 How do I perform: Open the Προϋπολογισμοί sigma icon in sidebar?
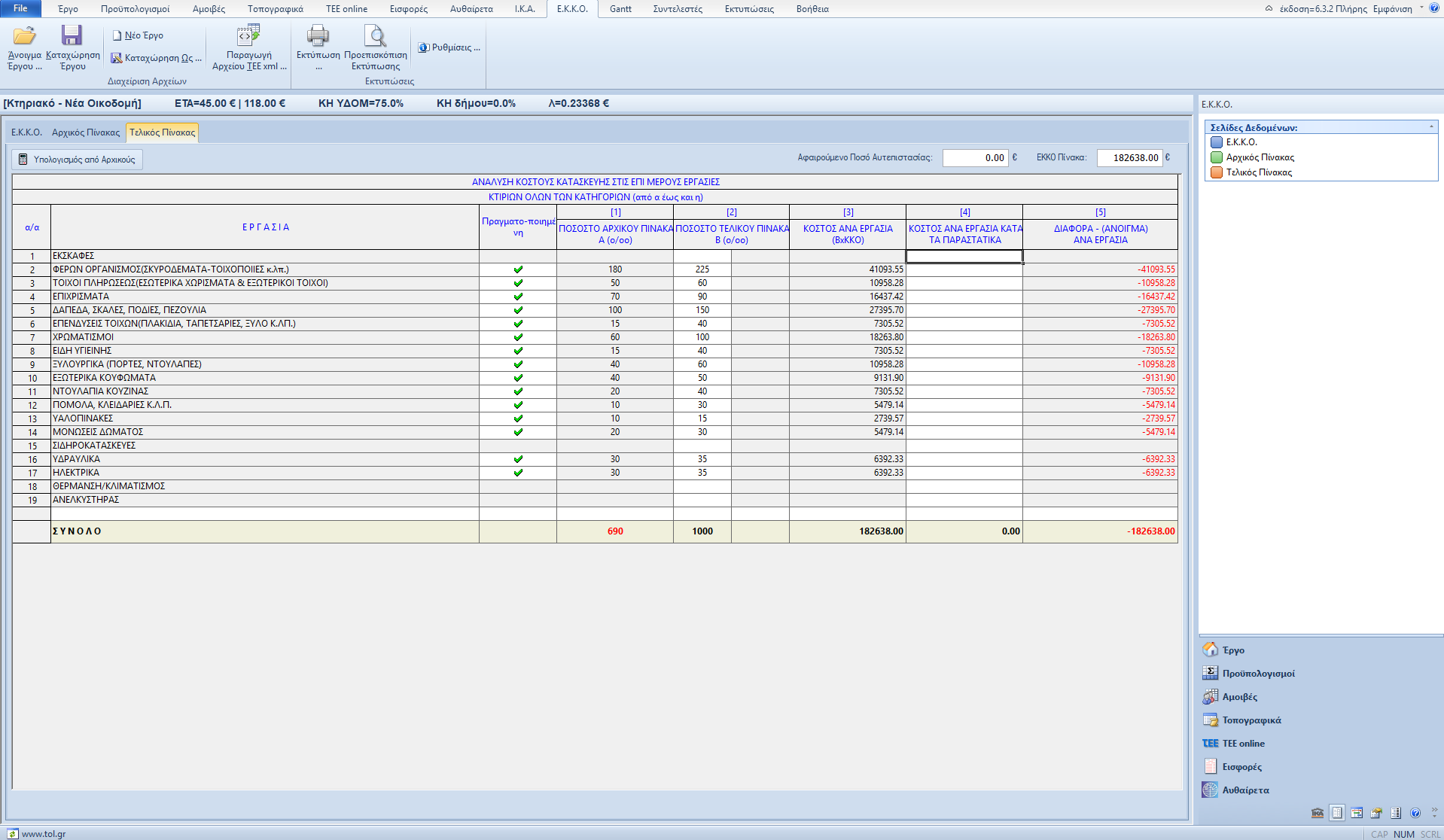1210,673
